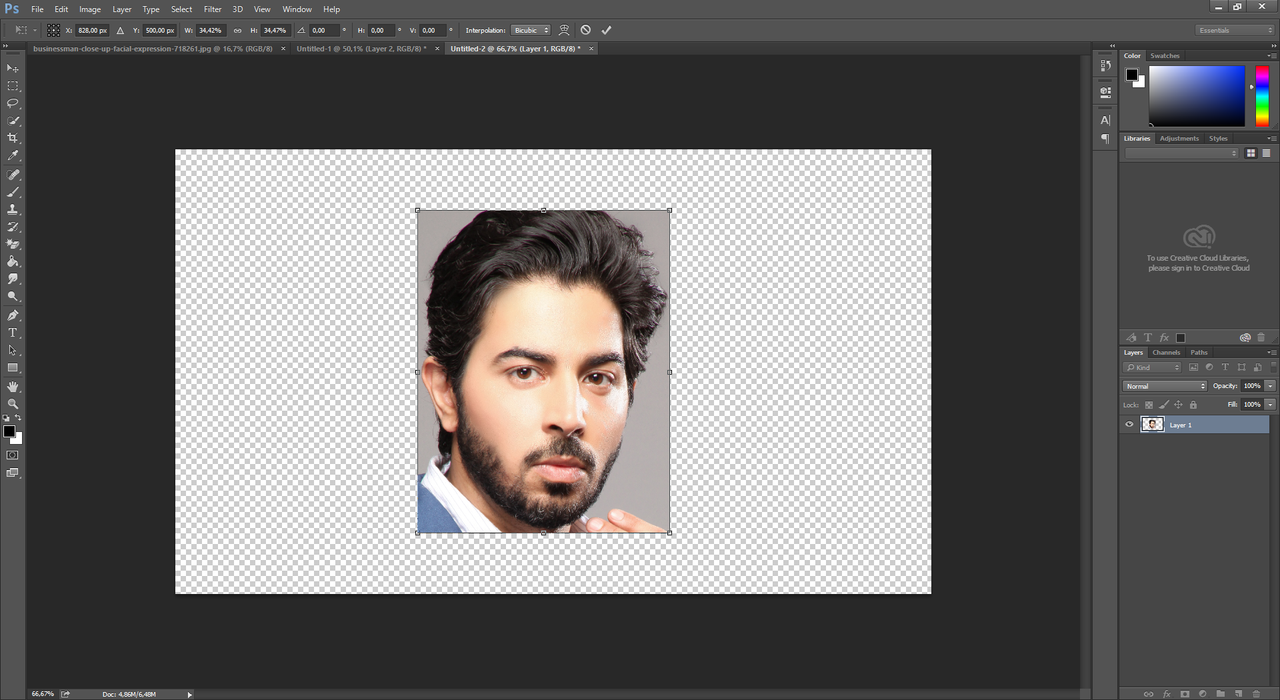Commit the transform with the checkmark
This screenshot has width=1280, height=700.
pyautogui.click(x=606, y=31)
